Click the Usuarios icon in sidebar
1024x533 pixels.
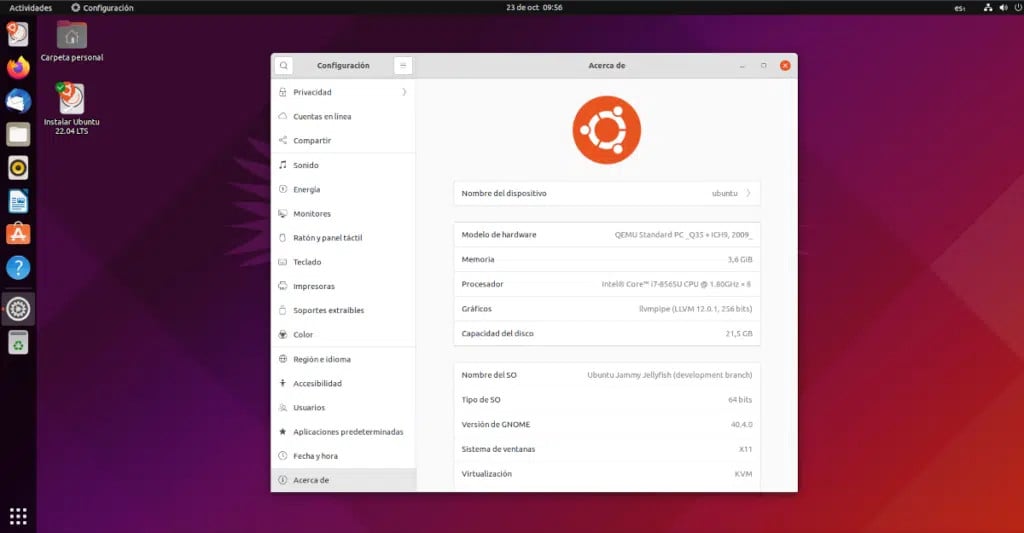[x=283, y=408]
